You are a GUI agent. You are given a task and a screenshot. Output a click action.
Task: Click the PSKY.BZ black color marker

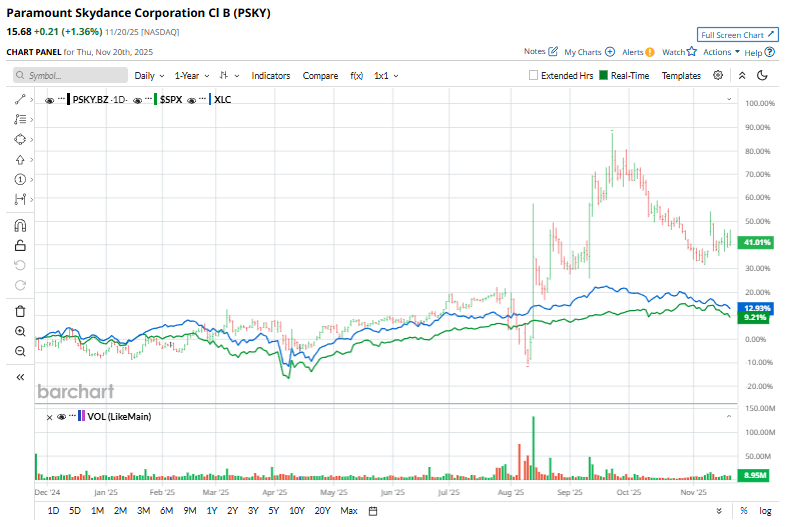click(x=69, y=100)
